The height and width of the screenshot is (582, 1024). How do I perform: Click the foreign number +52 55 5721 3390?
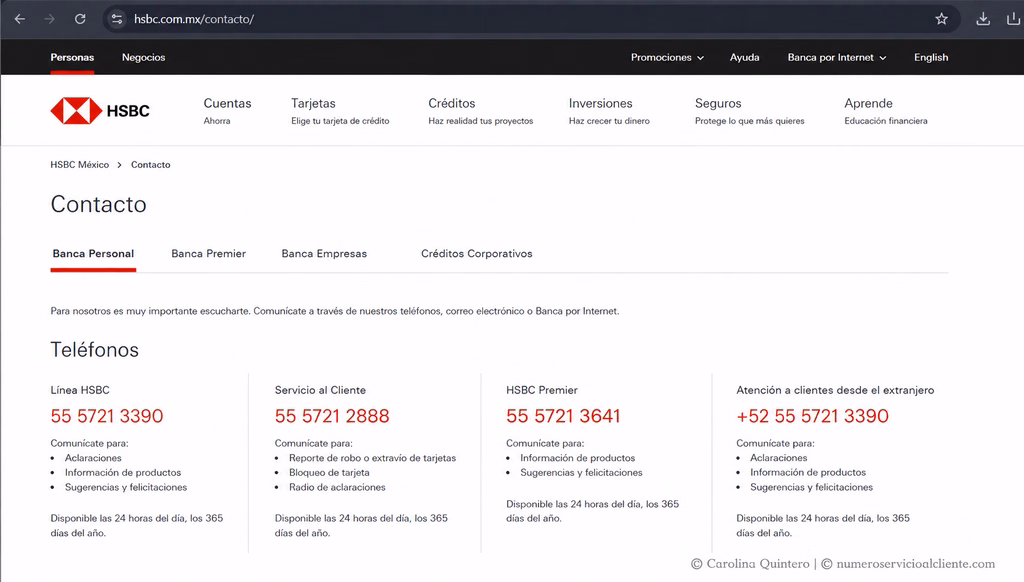(812, 416)
